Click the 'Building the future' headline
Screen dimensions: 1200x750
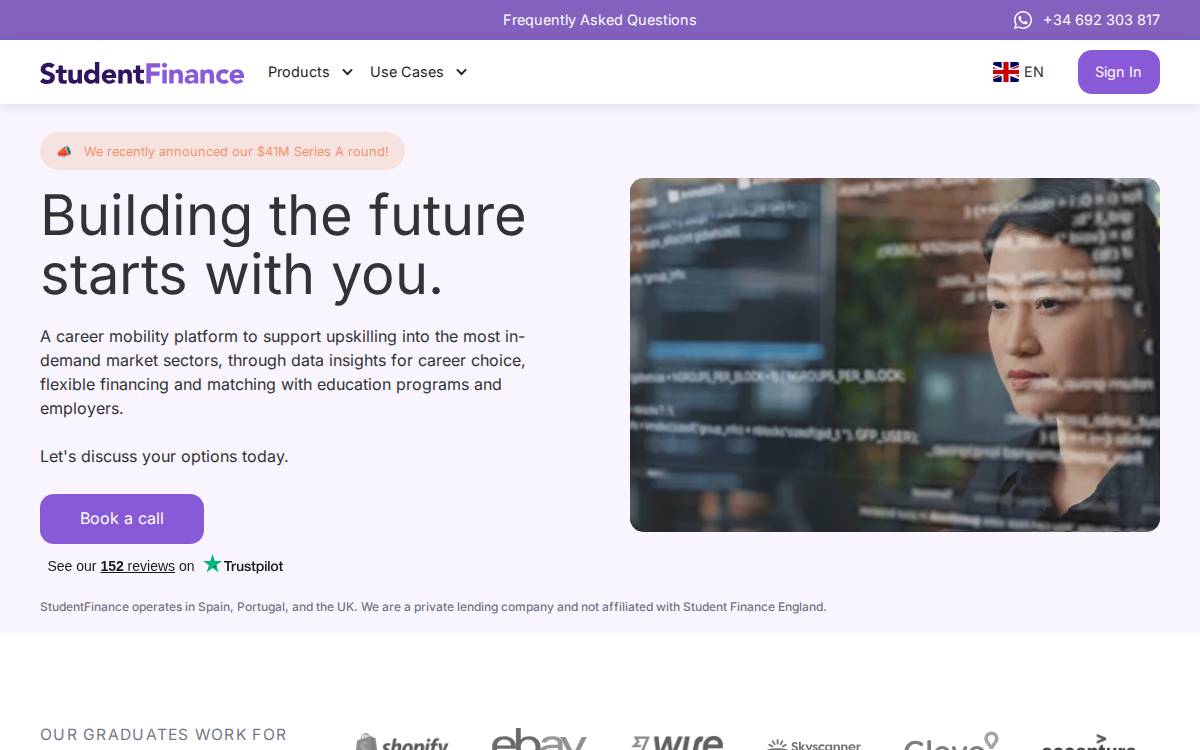283,244
